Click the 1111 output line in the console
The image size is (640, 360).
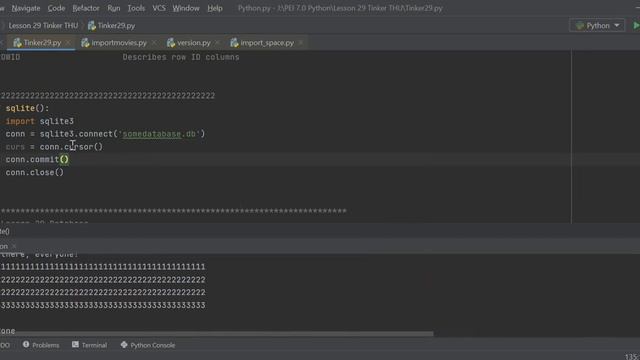point(103,267)
